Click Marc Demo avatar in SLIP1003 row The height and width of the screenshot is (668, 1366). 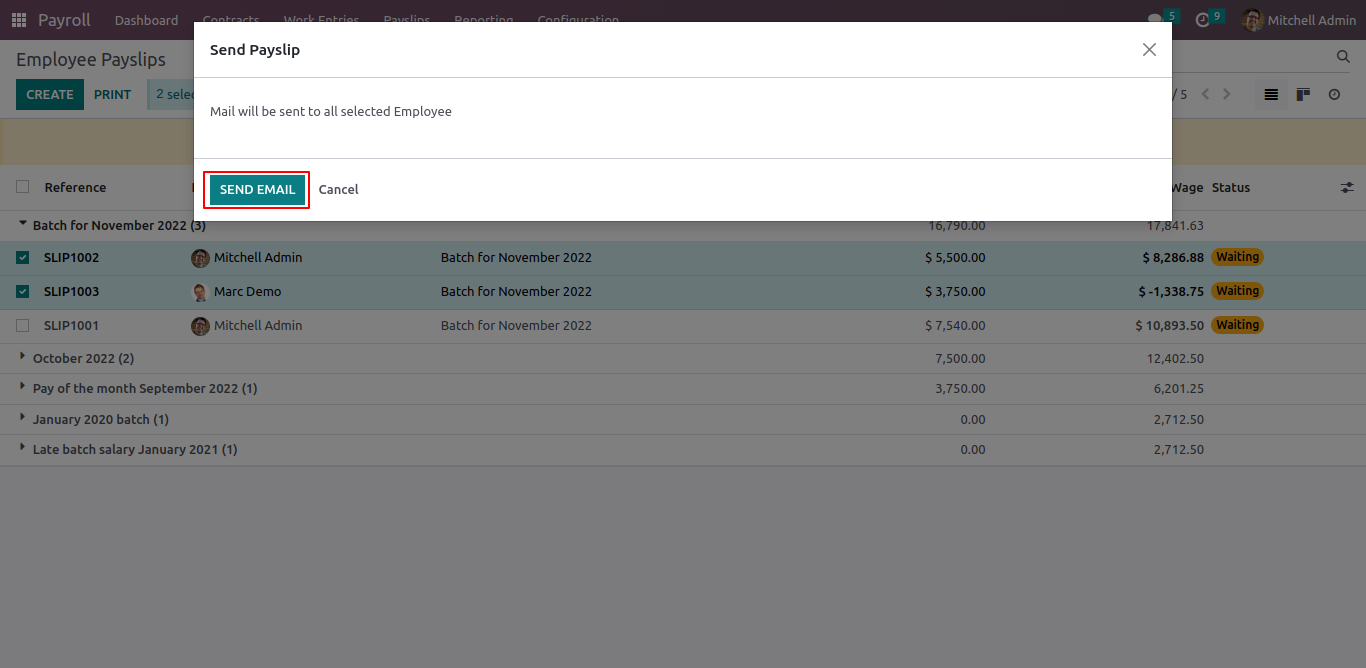[200, 292]
